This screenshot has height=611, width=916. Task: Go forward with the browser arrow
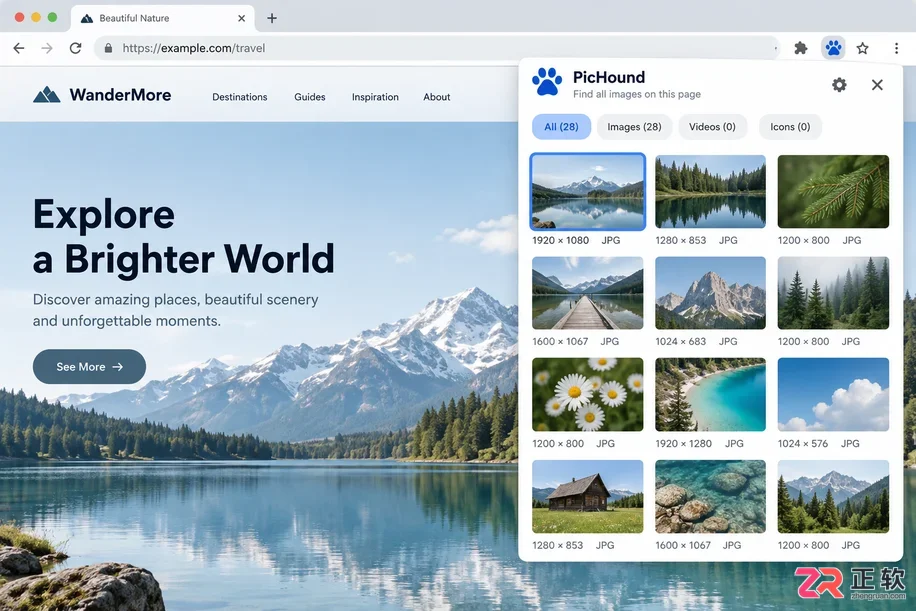pyautogui.click(x=47, y=48)
